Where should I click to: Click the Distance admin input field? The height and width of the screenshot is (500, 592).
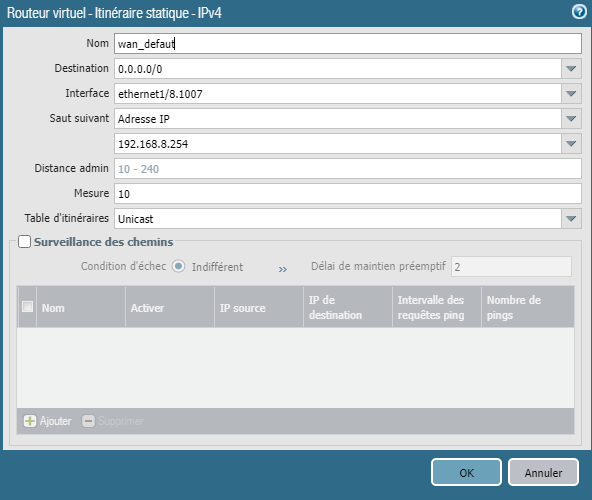348,168
